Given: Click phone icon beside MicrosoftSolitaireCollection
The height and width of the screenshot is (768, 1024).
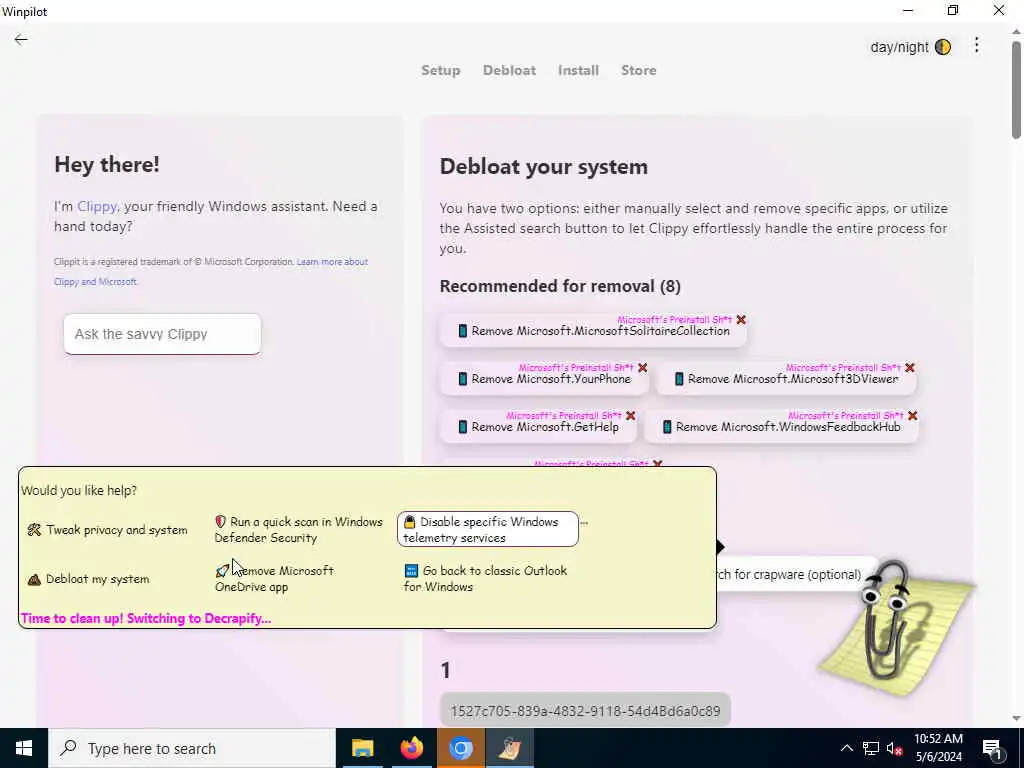Looking at the screenshot, I should pos(462,331).
